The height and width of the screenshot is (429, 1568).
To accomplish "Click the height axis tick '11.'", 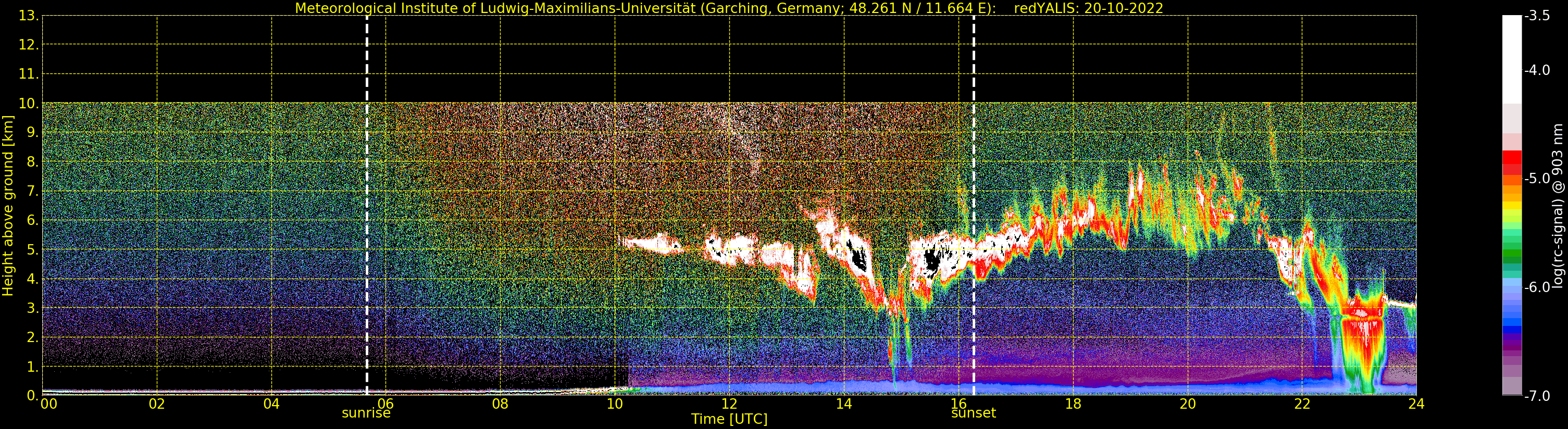I will [x=29, y=74].
